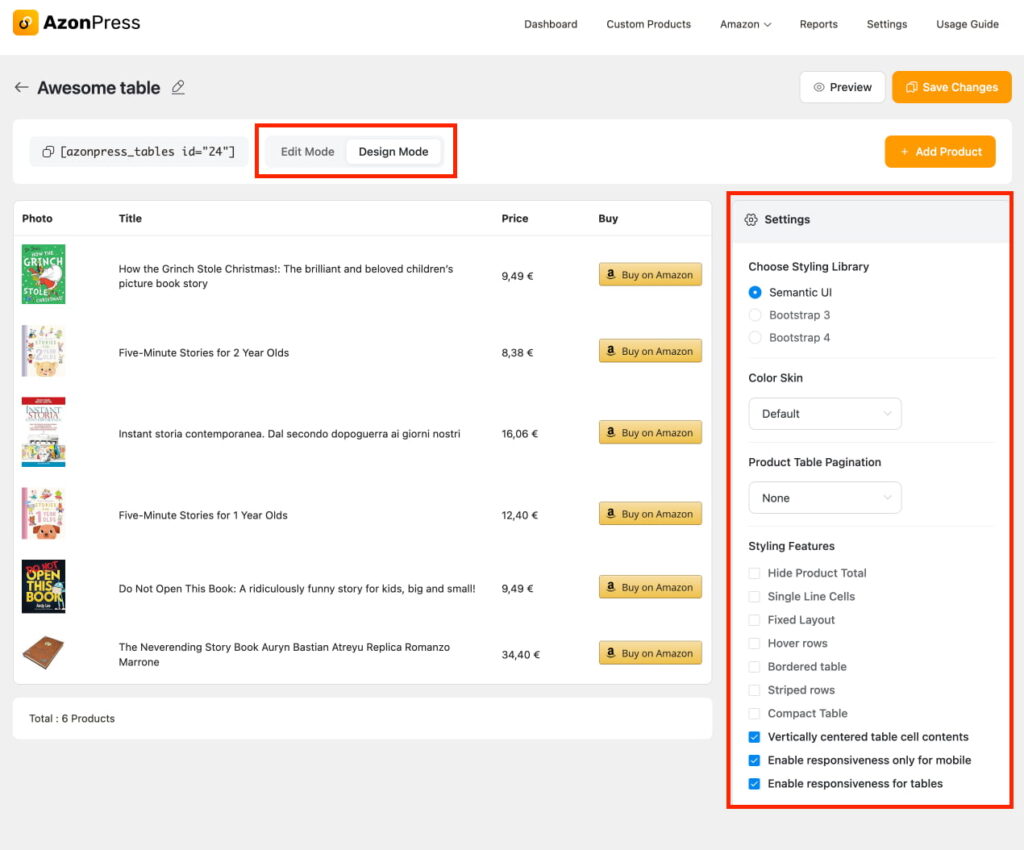Screen dimensions: 1024x850
Task: Edit table name with pencil icon
Action: coord(178,87)
